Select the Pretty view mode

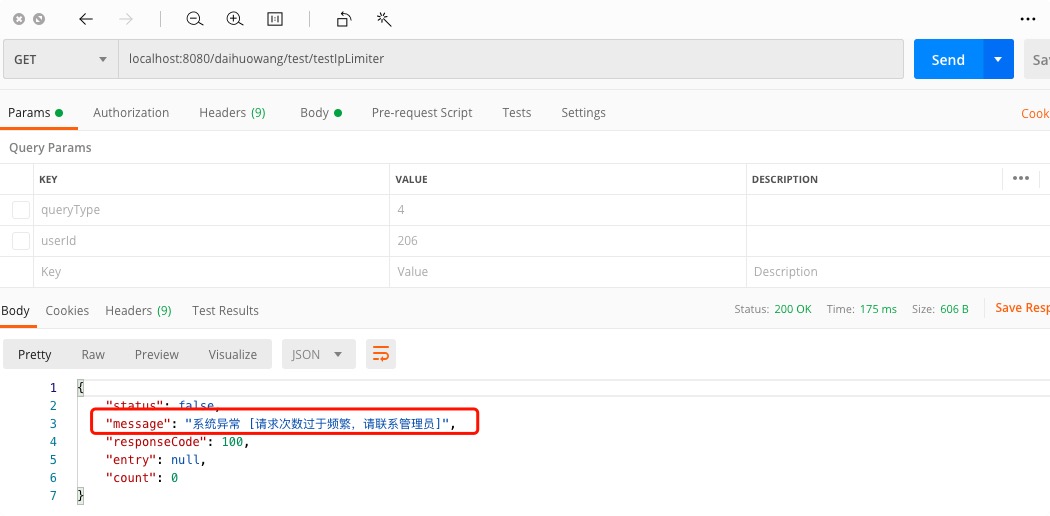(35, 354)
